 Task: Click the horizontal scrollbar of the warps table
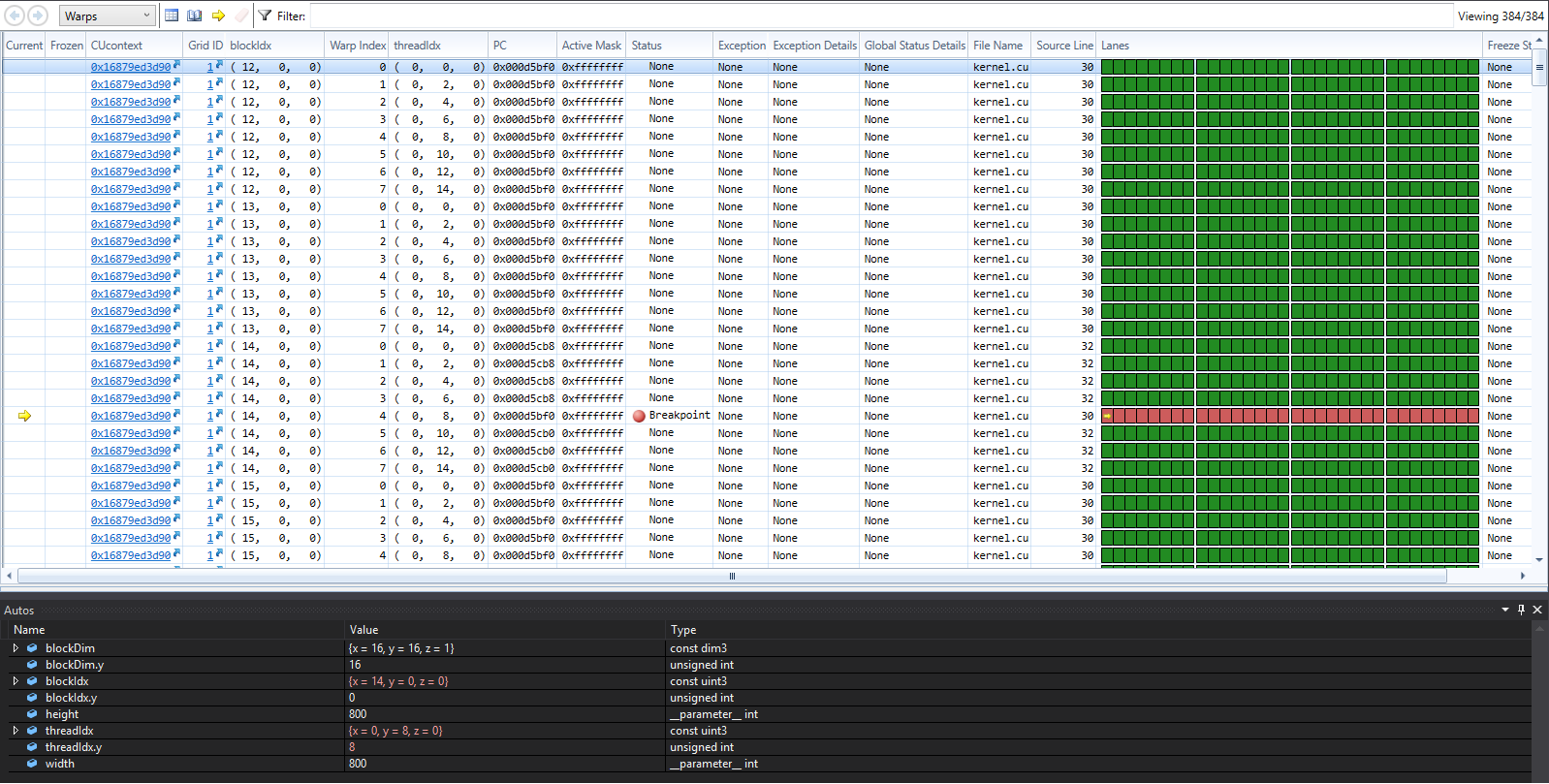click(732, 576)
